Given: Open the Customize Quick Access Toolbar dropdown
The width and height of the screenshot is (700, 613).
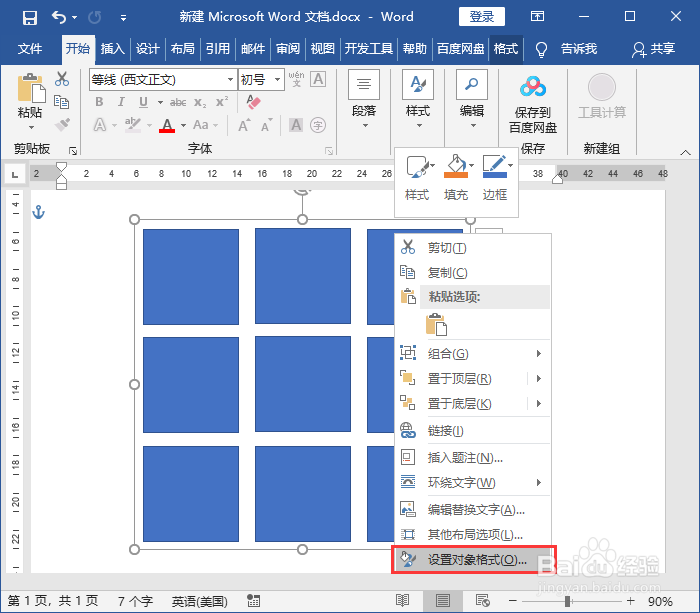Looking at the screenshot, I should (123, 18).
